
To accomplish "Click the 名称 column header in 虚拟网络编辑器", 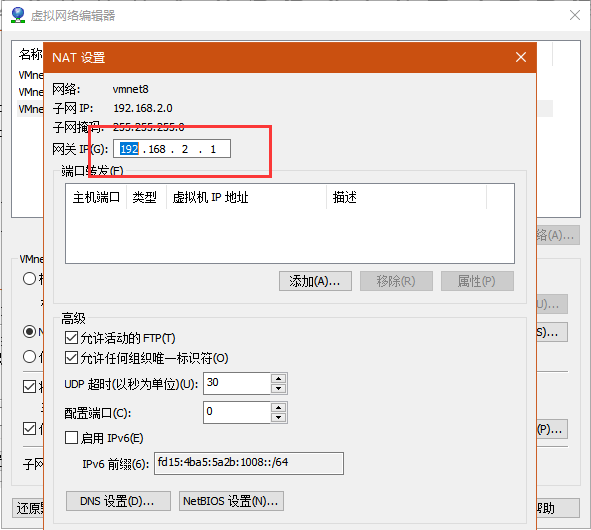I will tap(31, 54).
